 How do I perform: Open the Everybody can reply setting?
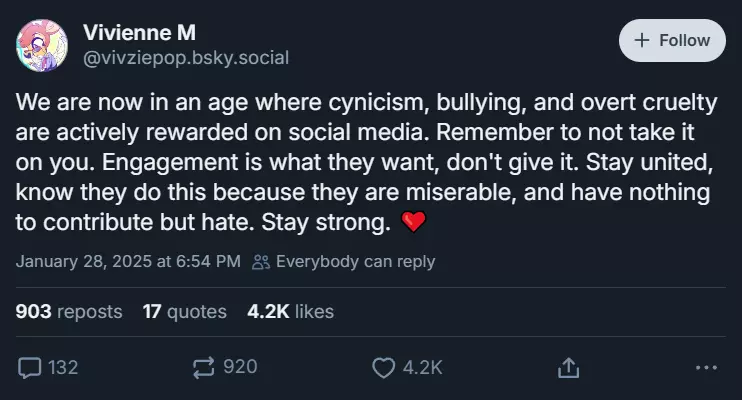[355, 262]
